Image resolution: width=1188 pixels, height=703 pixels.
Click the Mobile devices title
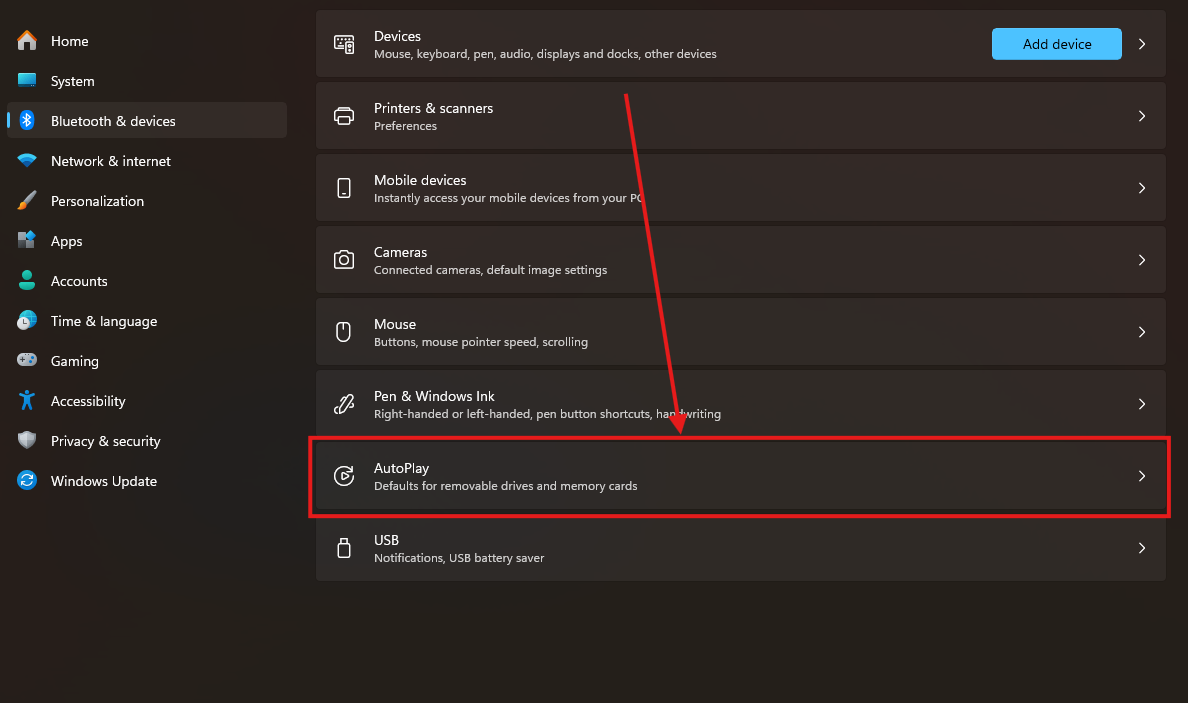pyautogui.click(x=420, y=180)
